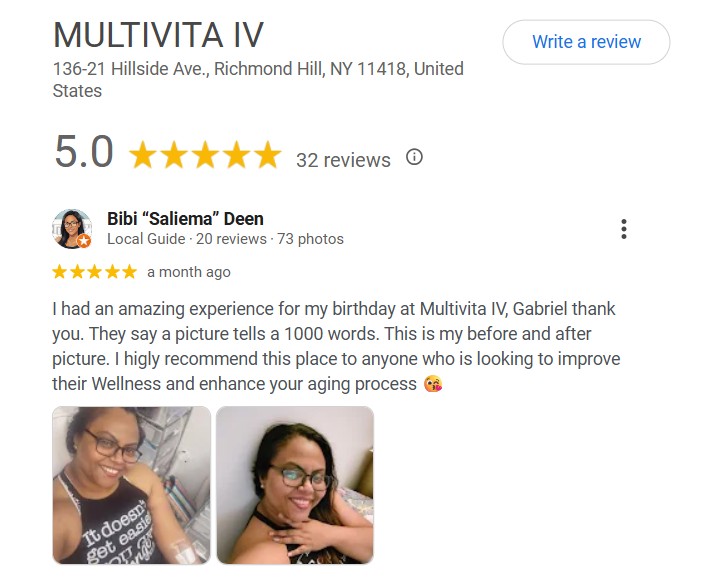
Task: Click the large five-star overall rating
Action: [205, 155]
